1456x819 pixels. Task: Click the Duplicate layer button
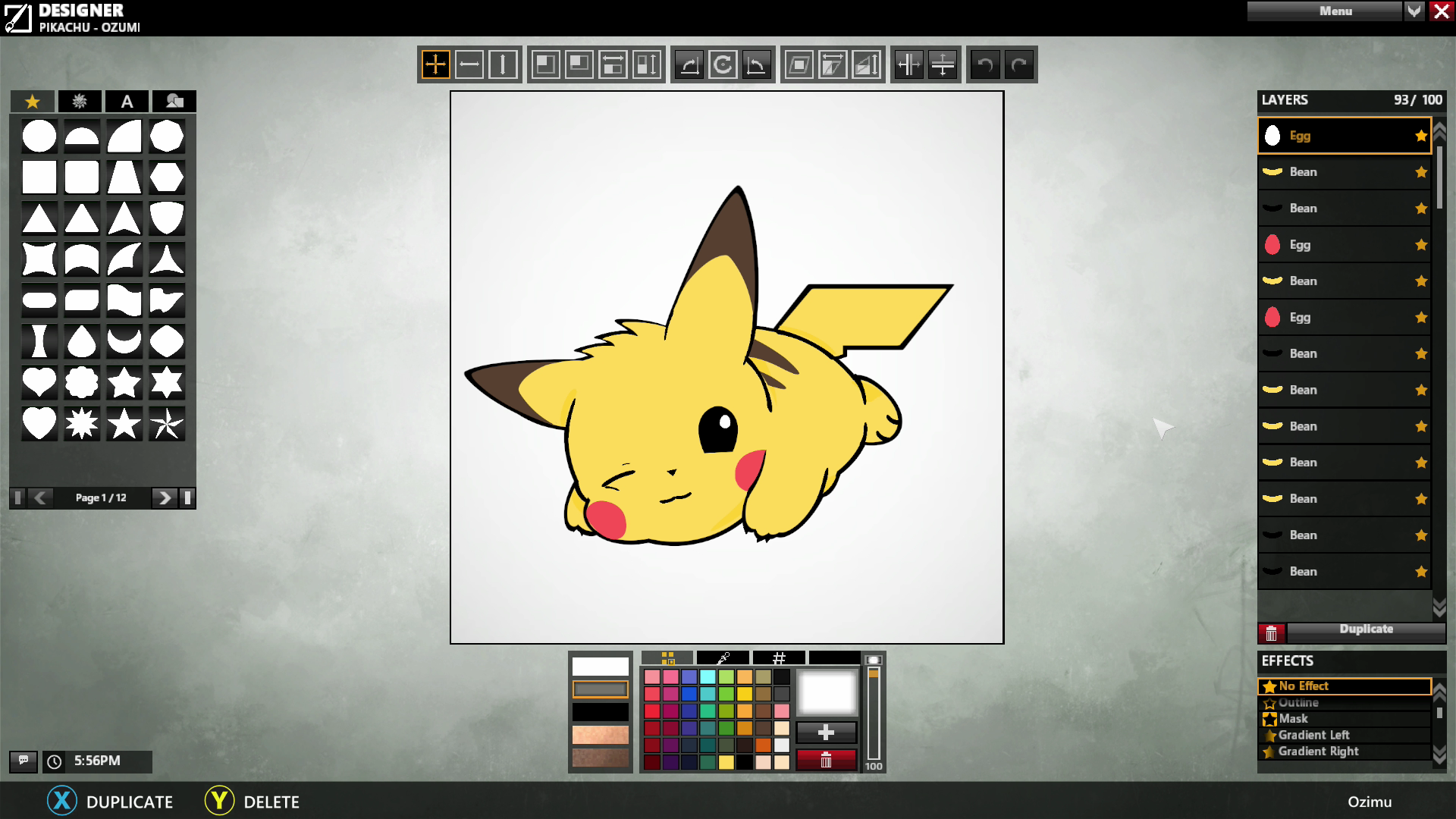[1366, 629]
